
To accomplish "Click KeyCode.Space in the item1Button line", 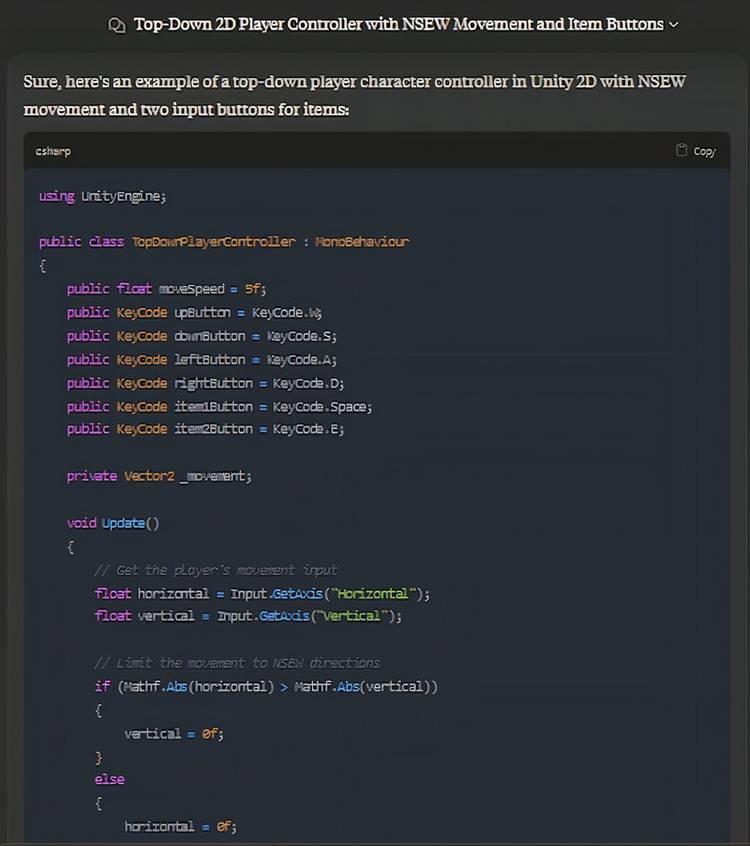I will [x=322, y=406].
